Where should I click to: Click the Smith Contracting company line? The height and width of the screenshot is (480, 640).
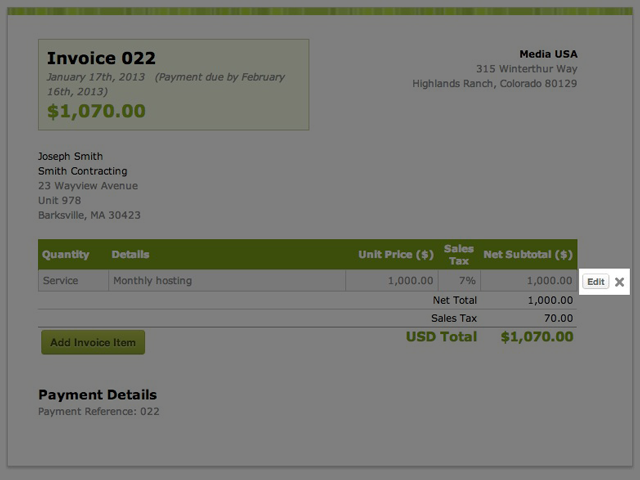[83, 171]
